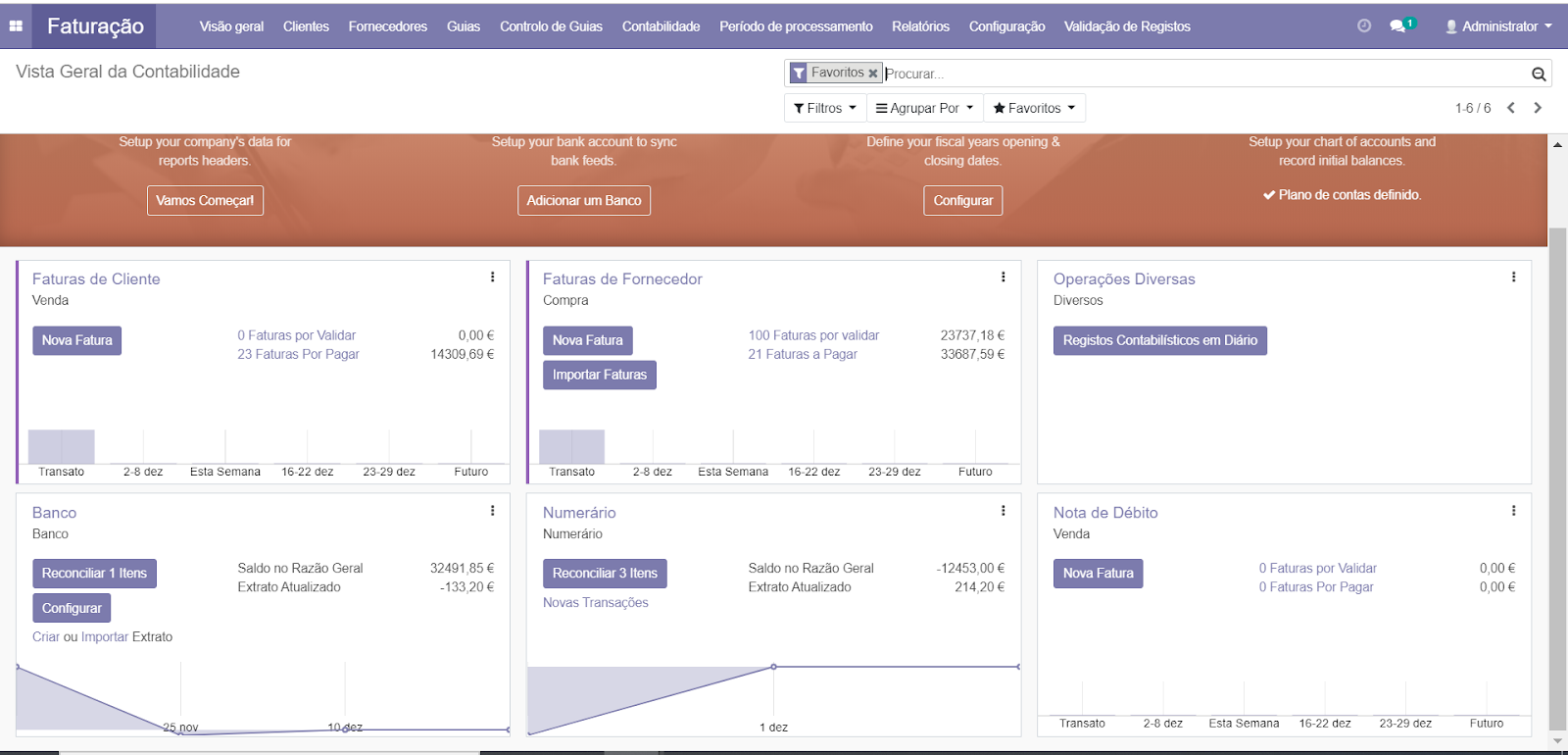This screenshot has width=1568, height=755.
Task: Open the Relatórios menu
Action: [x=920, y=26]
